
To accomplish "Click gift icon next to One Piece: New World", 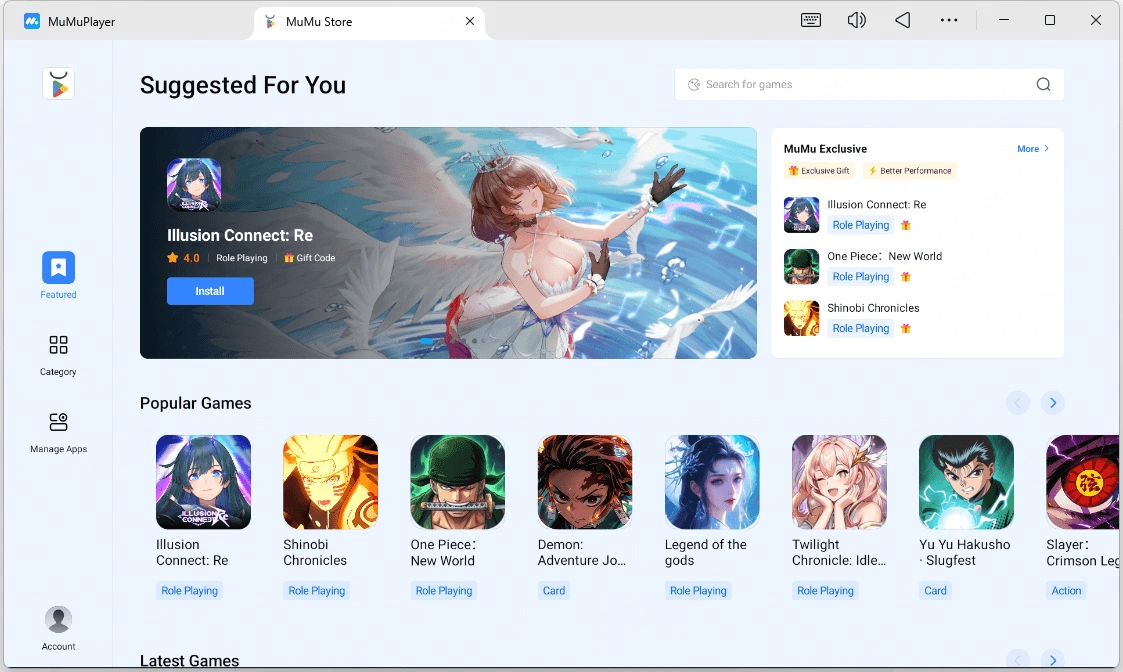I will 906,277.
